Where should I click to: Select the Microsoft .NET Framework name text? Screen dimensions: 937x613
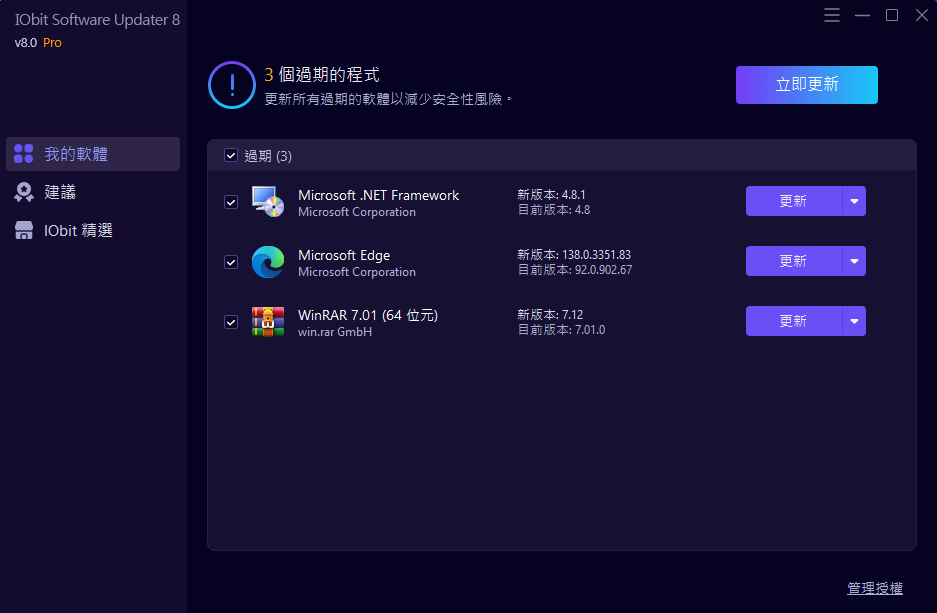378,195
